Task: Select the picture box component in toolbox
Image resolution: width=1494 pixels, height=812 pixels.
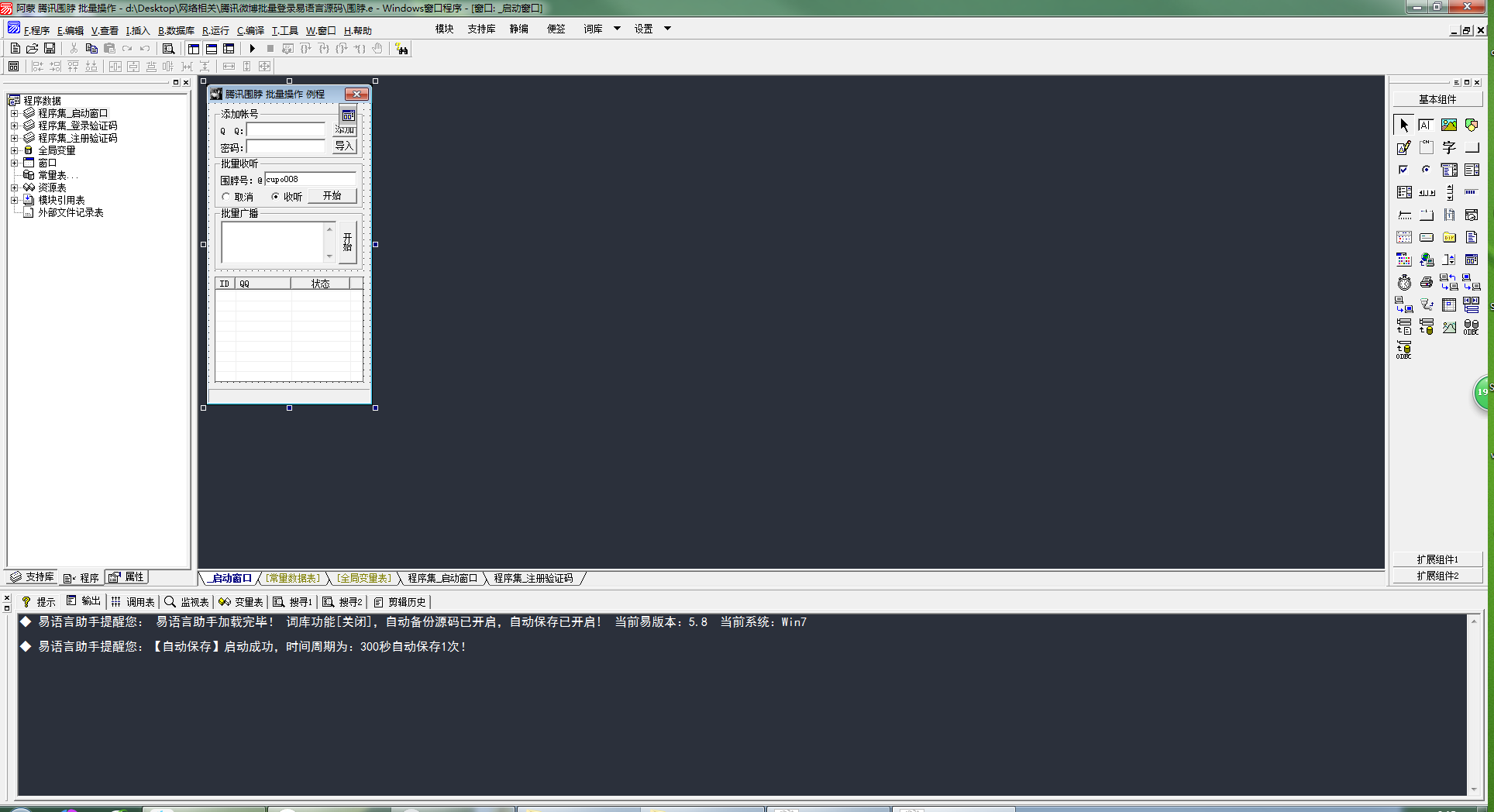Action: (1448, 125)
